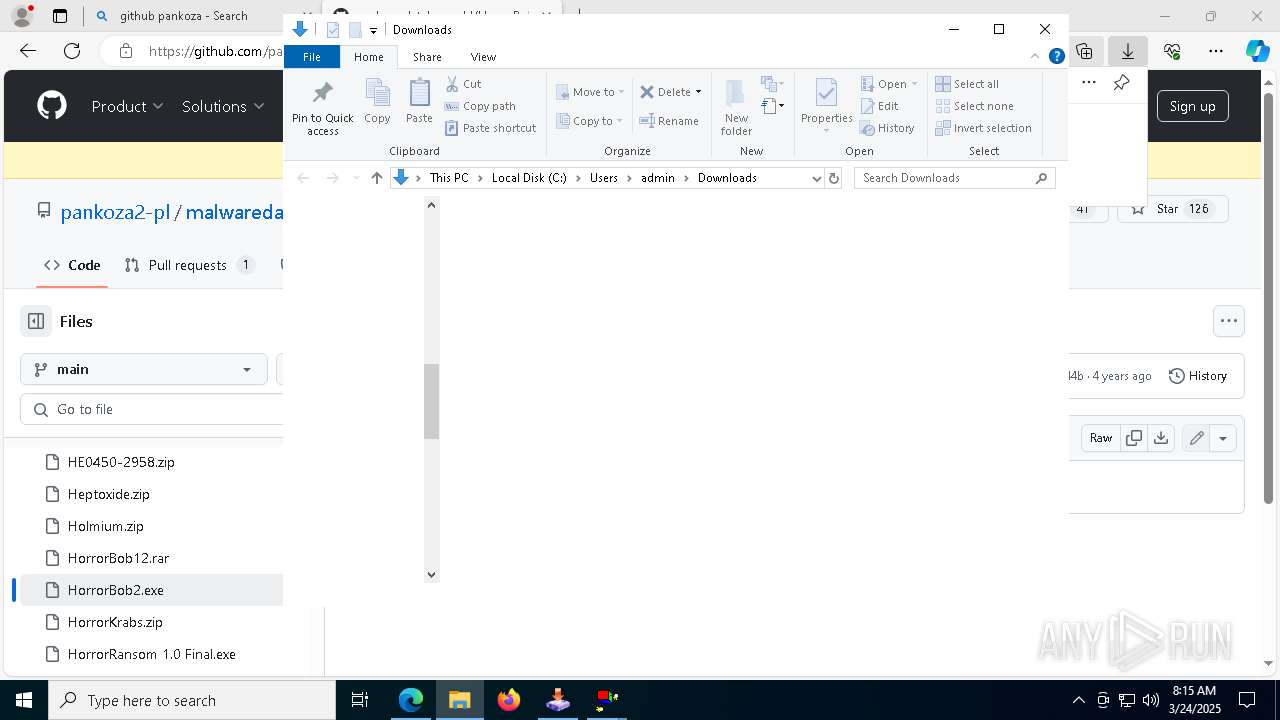Choose Copy path in the ribbon
Image resolution: width=1280 pixels, height=720 pixels.
[480, 106]
